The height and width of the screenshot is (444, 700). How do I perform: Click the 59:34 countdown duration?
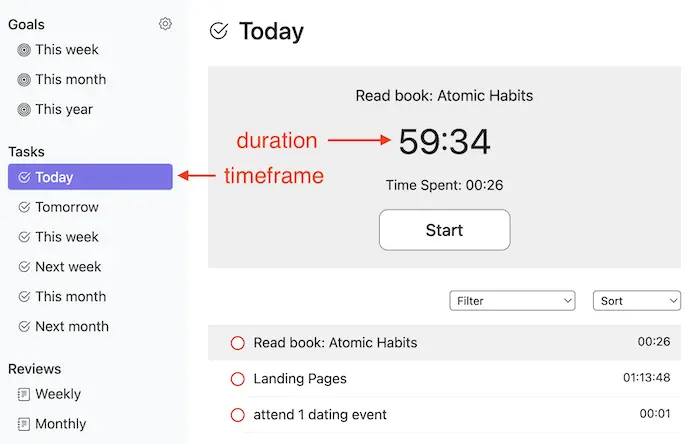(444, 142)
